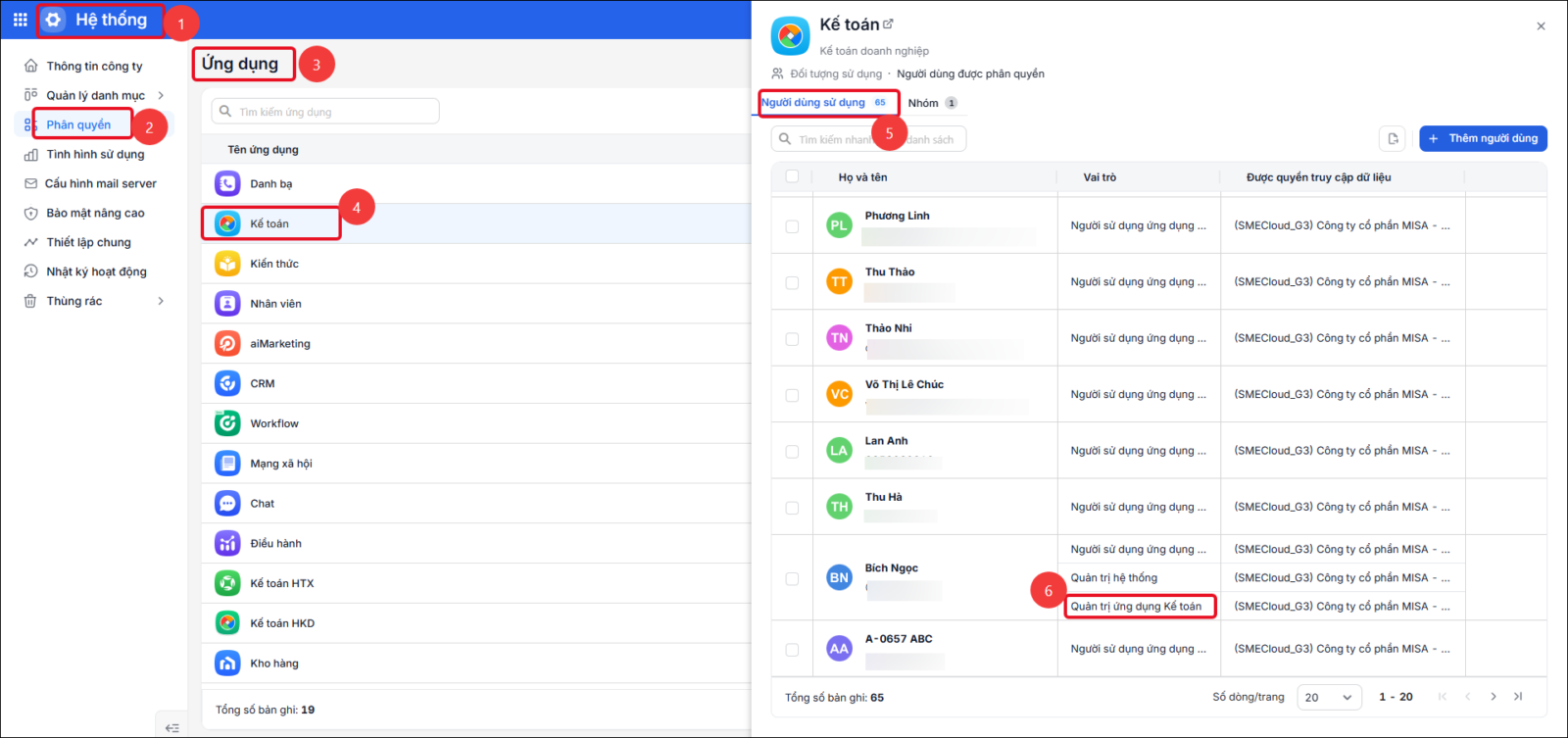The image size is (1568, 738).
Task: Check the Bích Ngọc row checkbox
Action: pyautogui.click(x=792, y=579)
